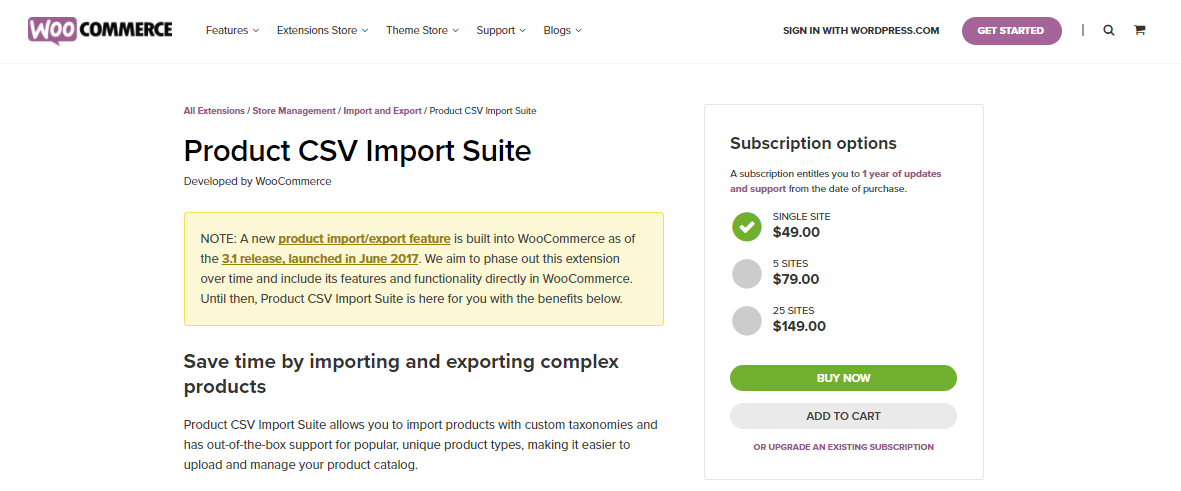Open the Store Management breadcrumb
The image size is (1181, 491).
coord(294,111)
